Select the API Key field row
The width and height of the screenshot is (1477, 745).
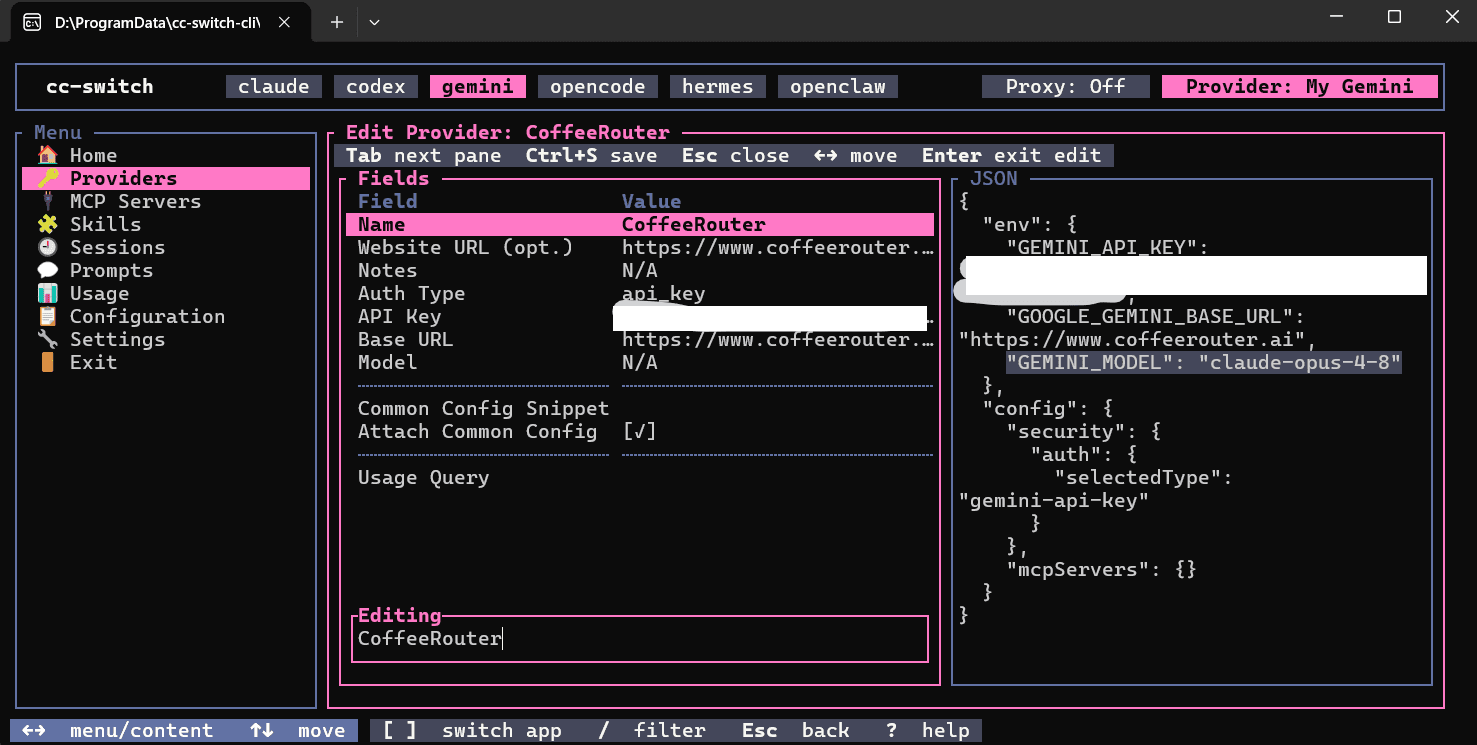640,316
